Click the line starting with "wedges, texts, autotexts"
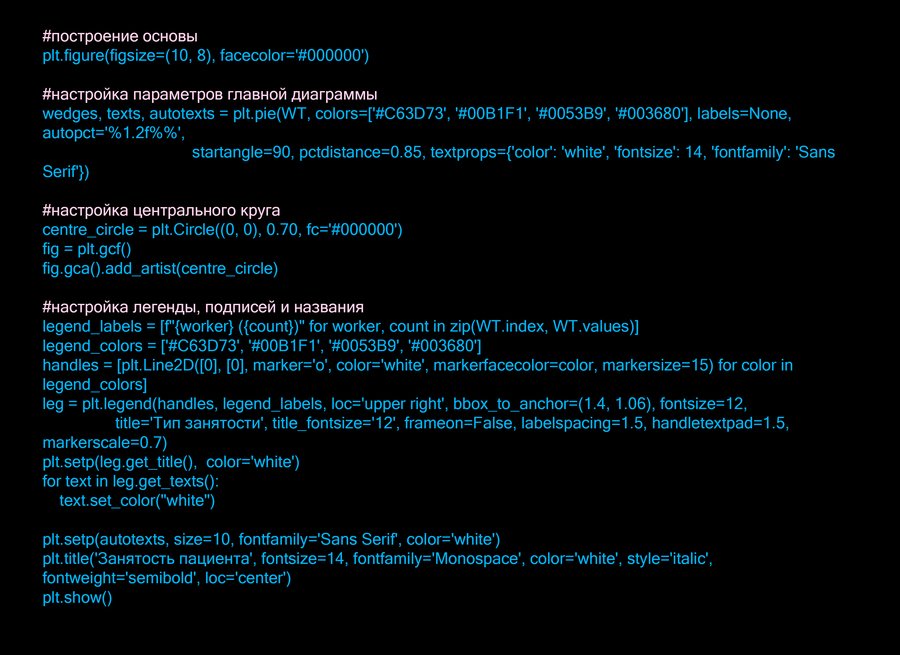The width and height of the screenshot is (900, 655). click(417, 113)
